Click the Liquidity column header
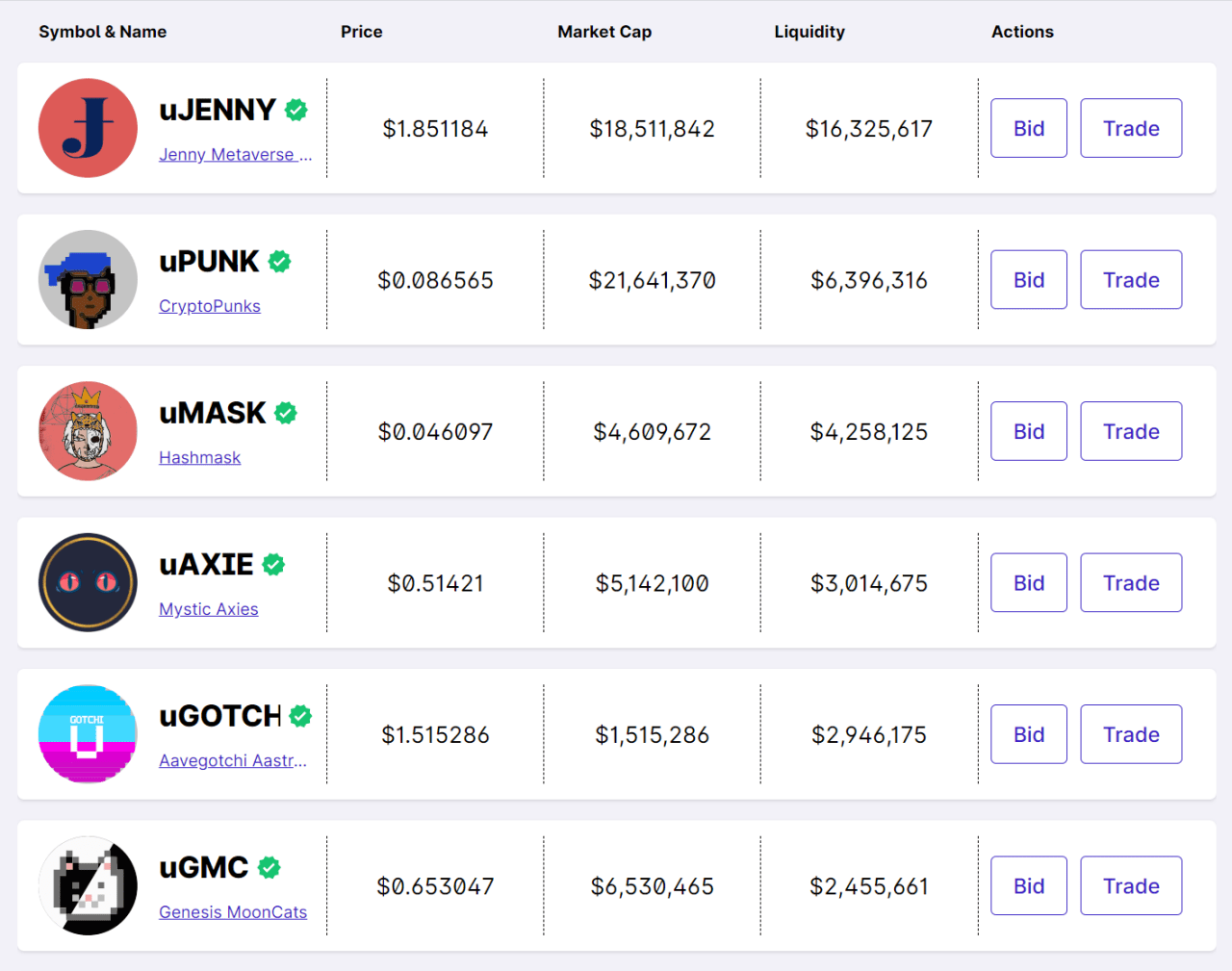 (x=809, y=32)
